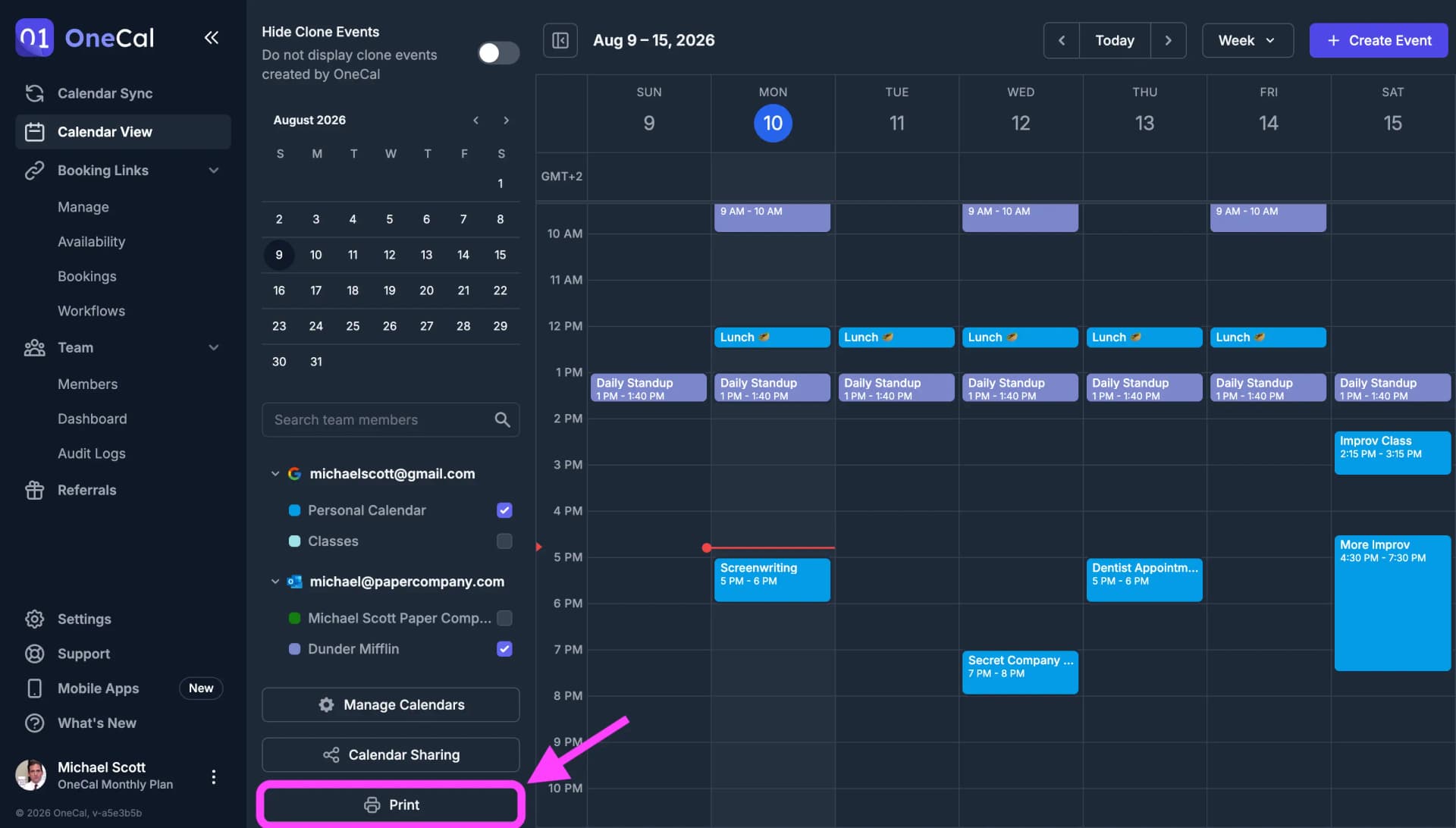1456x828 pixels.
Task: Toggle Hide Clone Events switch
Action: tap(498, 53)
